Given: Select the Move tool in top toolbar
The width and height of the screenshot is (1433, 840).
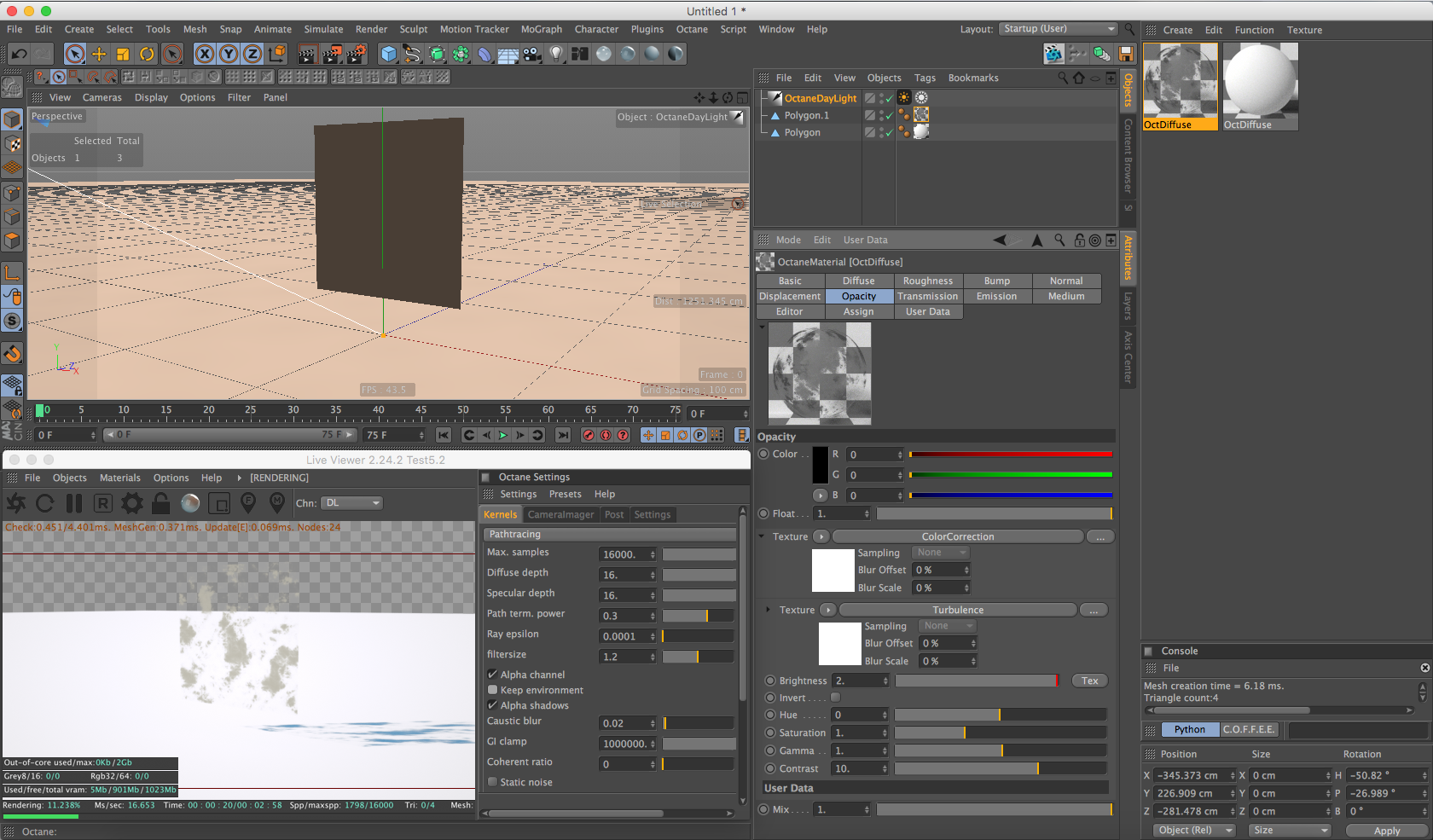Looking at the screenshot, I should [x=99, y=55].
